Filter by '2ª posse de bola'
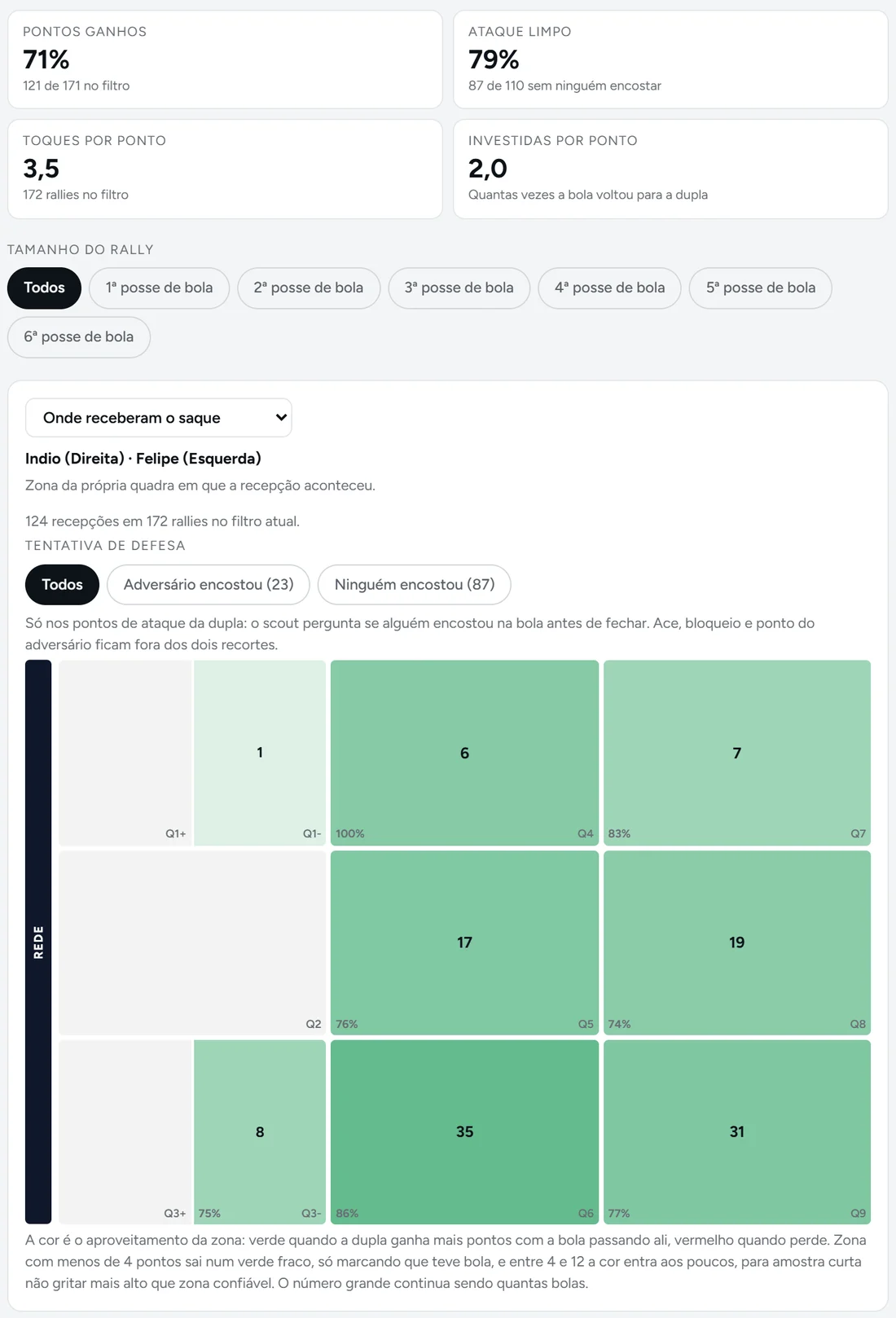Image resolution: width=896 pixels, height=1318 pixels. [x=309, y=288]
